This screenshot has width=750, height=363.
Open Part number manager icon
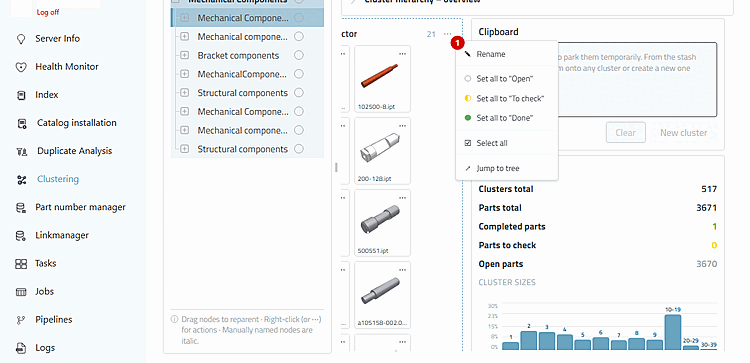coord(21,208)
